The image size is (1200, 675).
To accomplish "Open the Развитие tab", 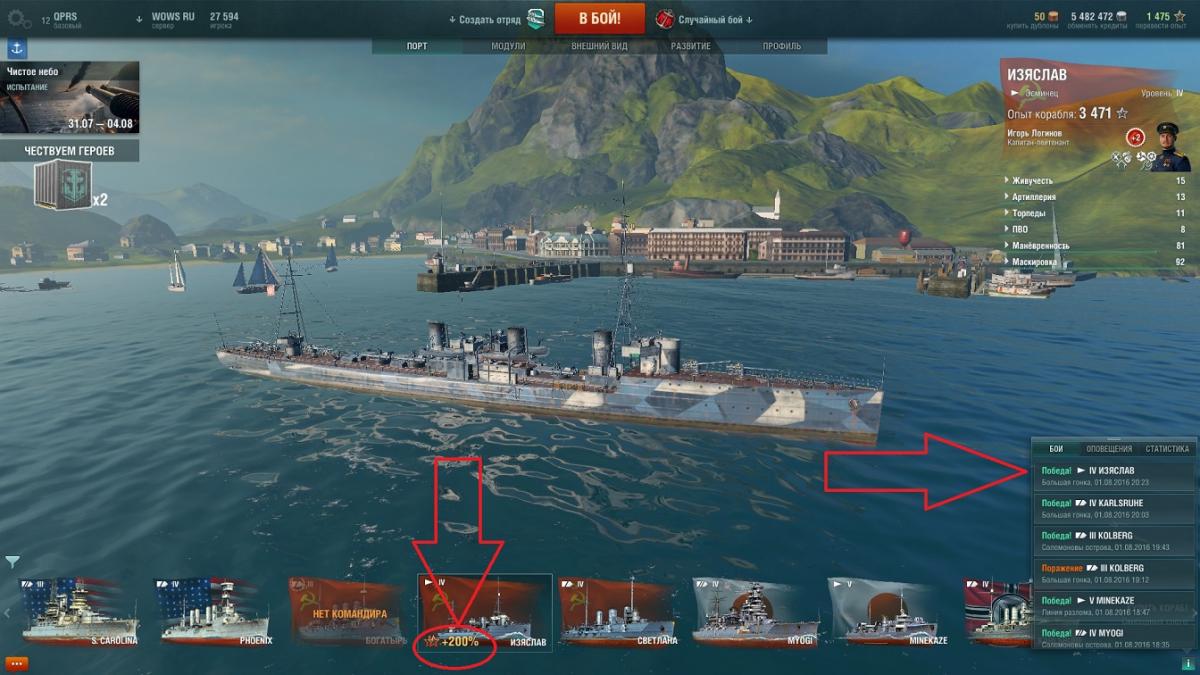I will tap(691, 47).
